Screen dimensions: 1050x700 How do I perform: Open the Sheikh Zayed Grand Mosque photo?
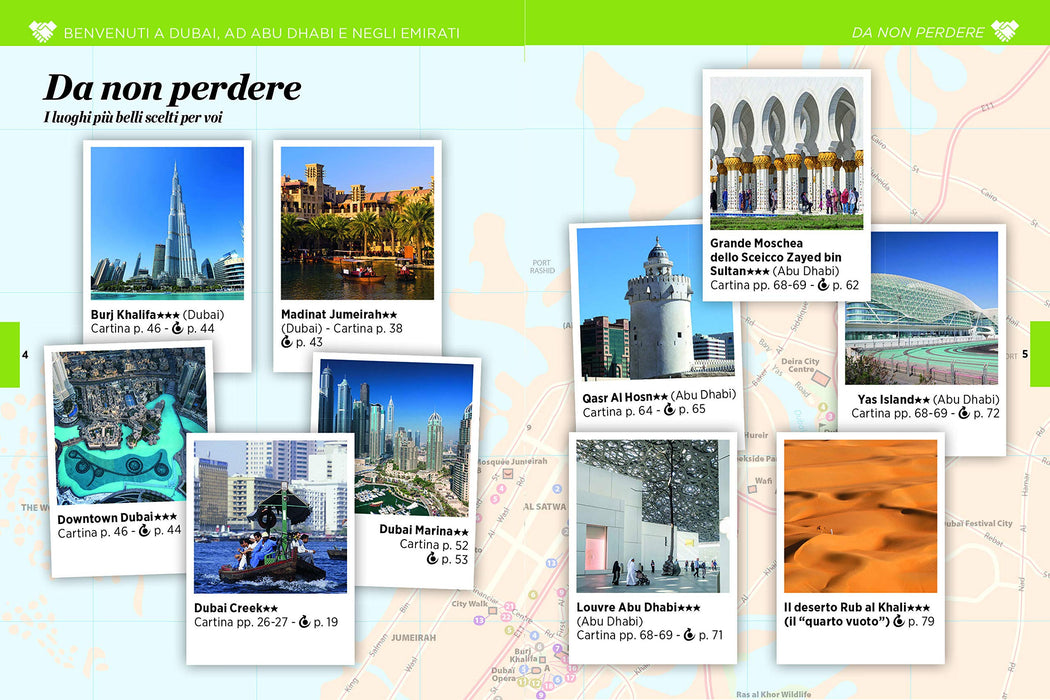click(x=787, y=153)
